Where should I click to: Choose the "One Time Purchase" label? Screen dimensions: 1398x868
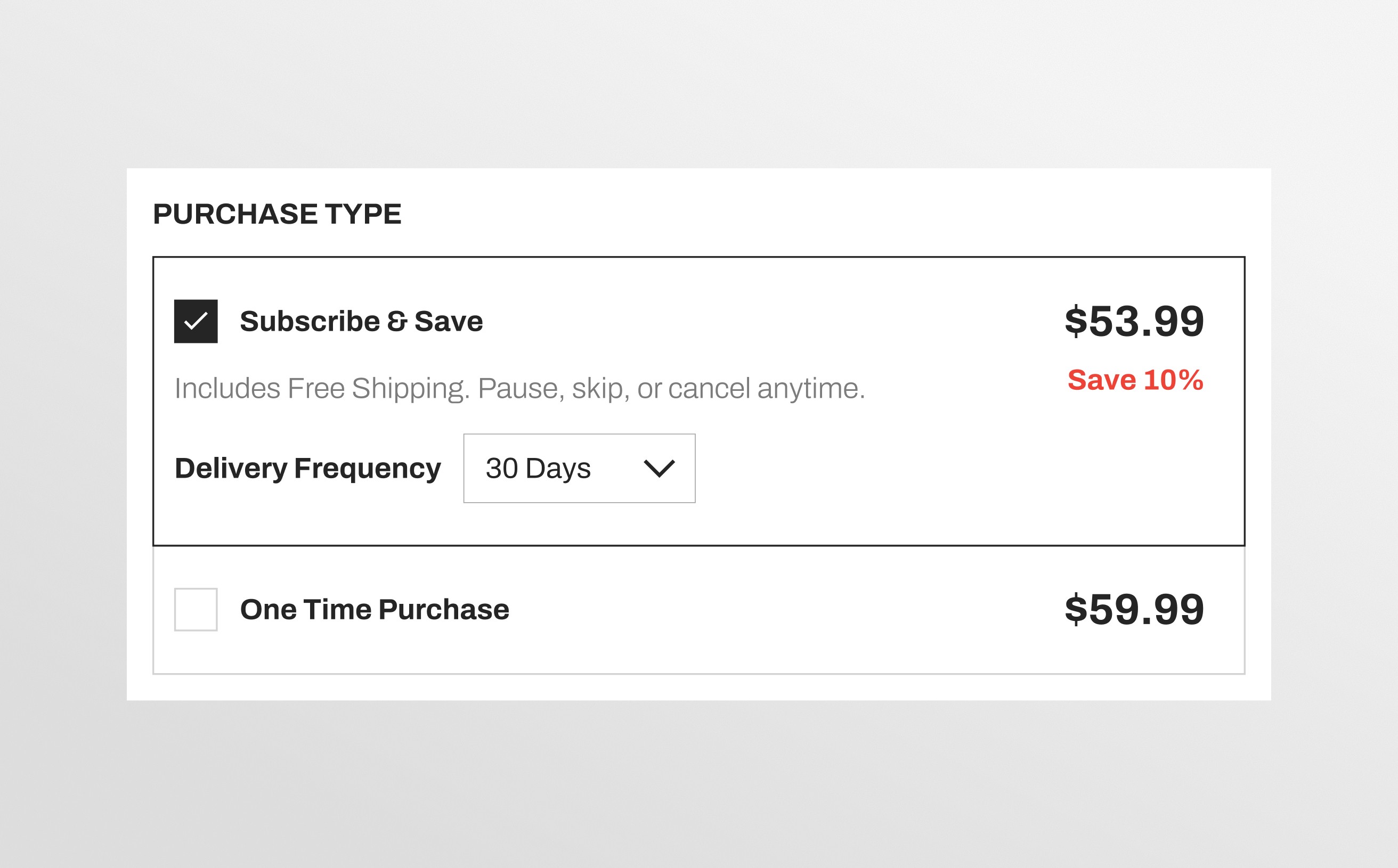coord(375,609)
